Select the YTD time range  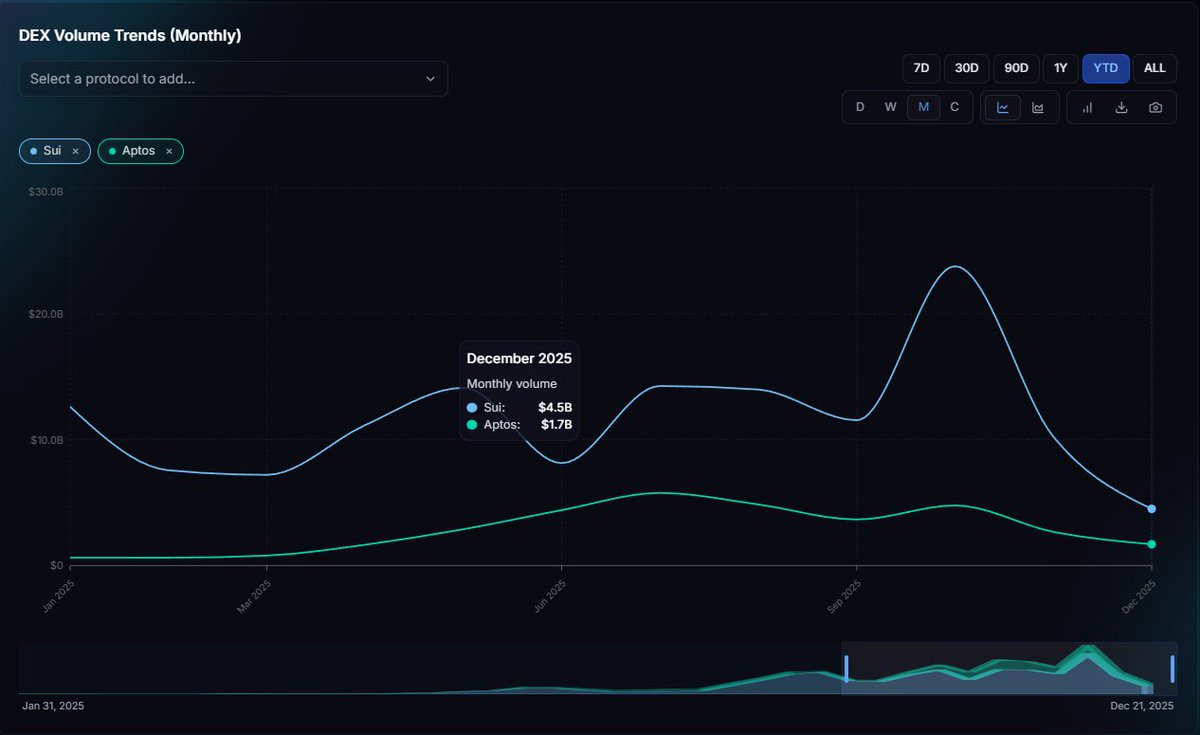click(1106, 68)
